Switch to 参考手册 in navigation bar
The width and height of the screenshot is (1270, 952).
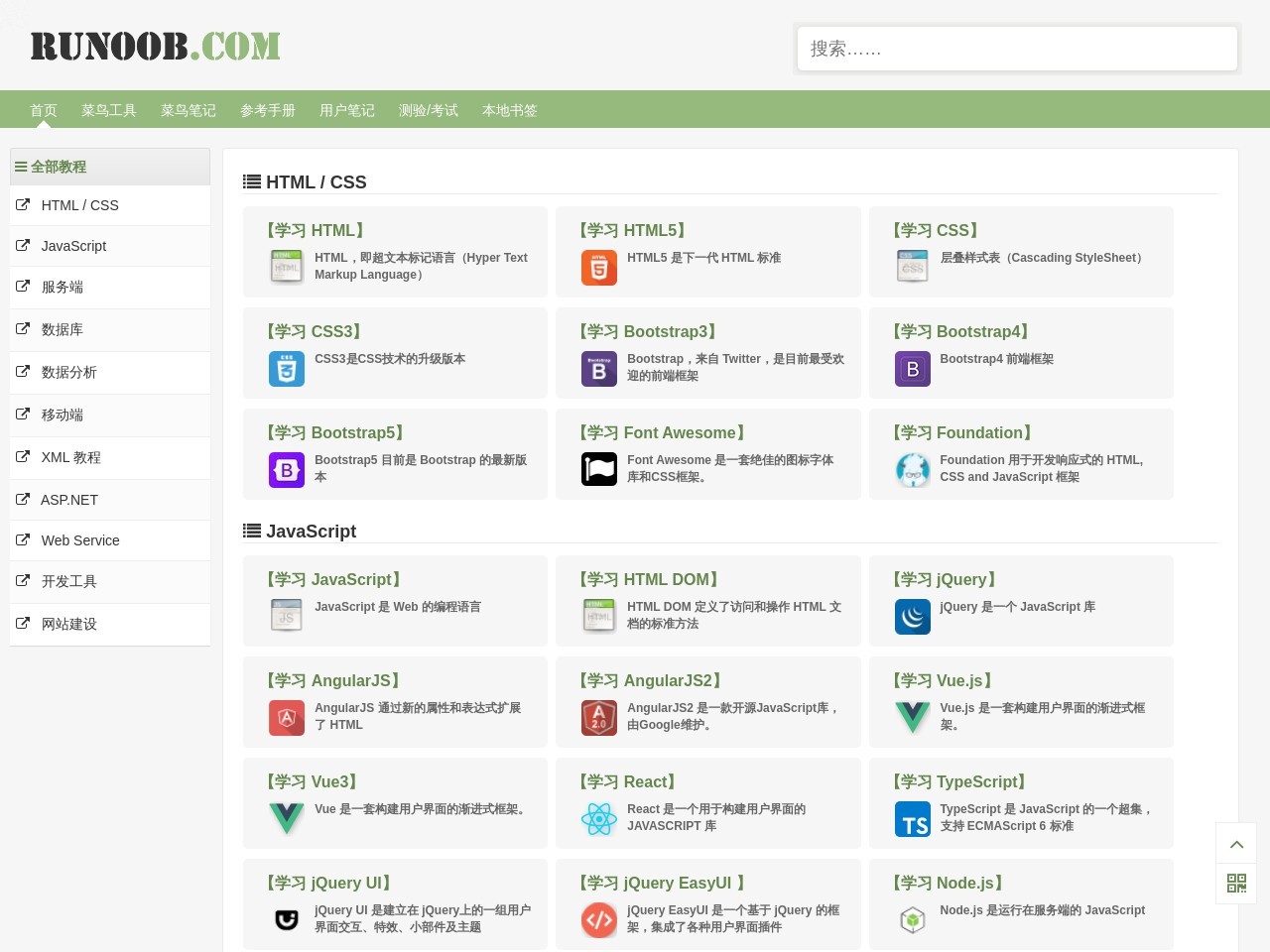268,110
